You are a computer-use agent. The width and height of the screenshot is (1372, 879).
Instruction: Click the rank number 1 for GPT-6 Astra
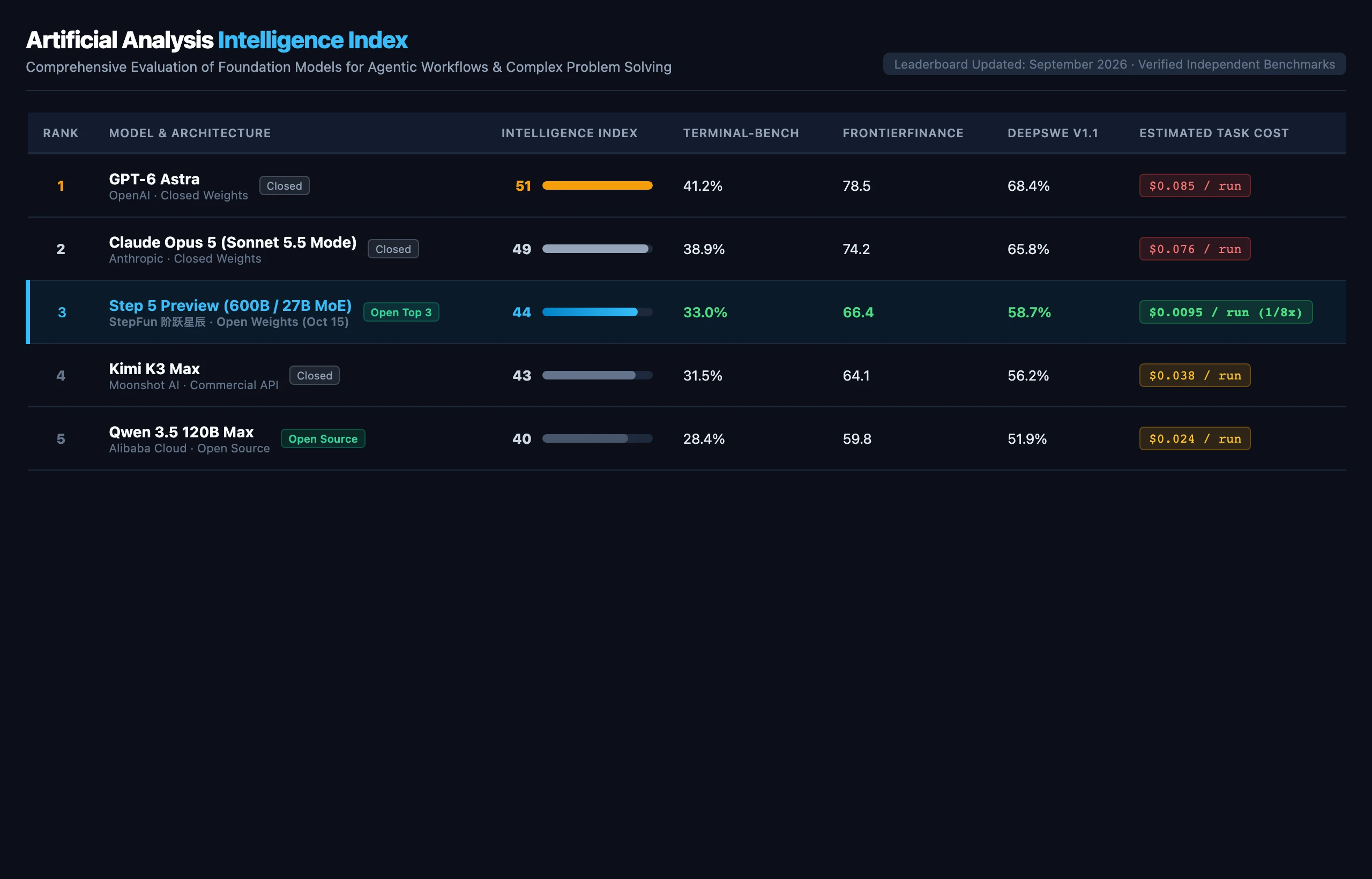[x=61, y=186]
